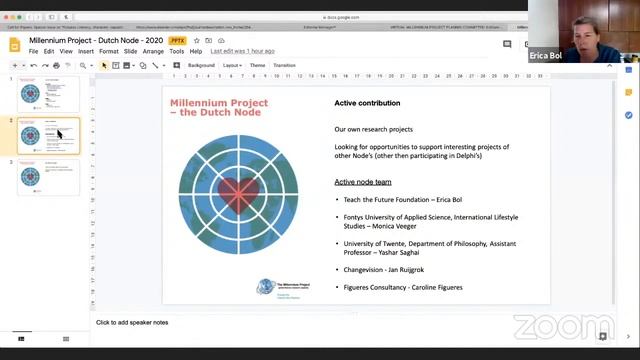Click the speaker notes field

tap(353, 322)
